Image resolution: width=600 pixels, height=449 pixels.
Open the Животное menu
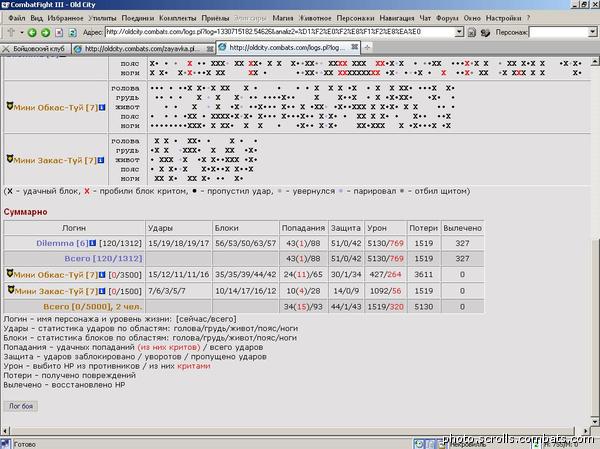pyautogui.click(x=315, y=18)
